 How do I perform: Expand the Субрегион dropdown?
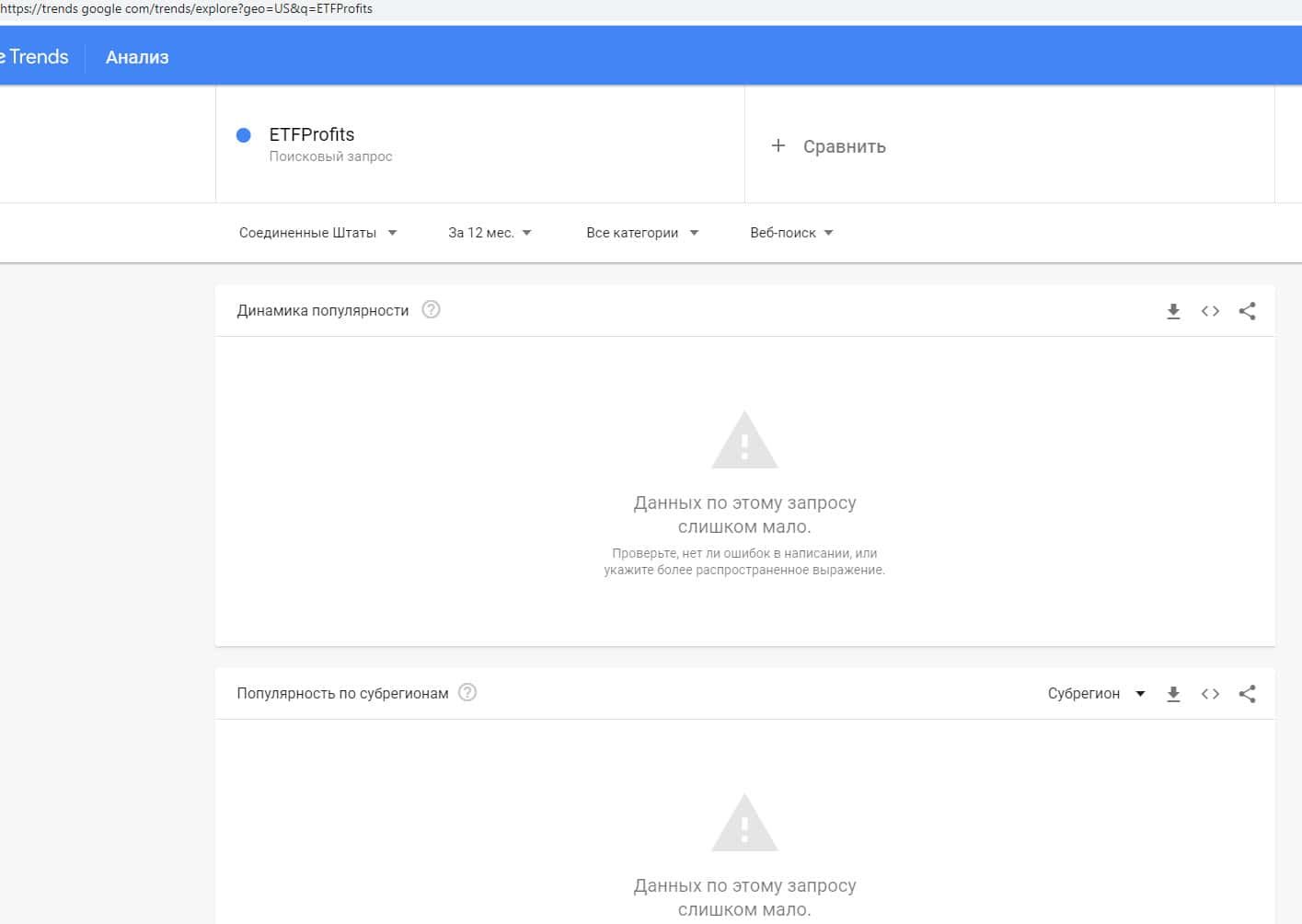tap(1096, 694)
